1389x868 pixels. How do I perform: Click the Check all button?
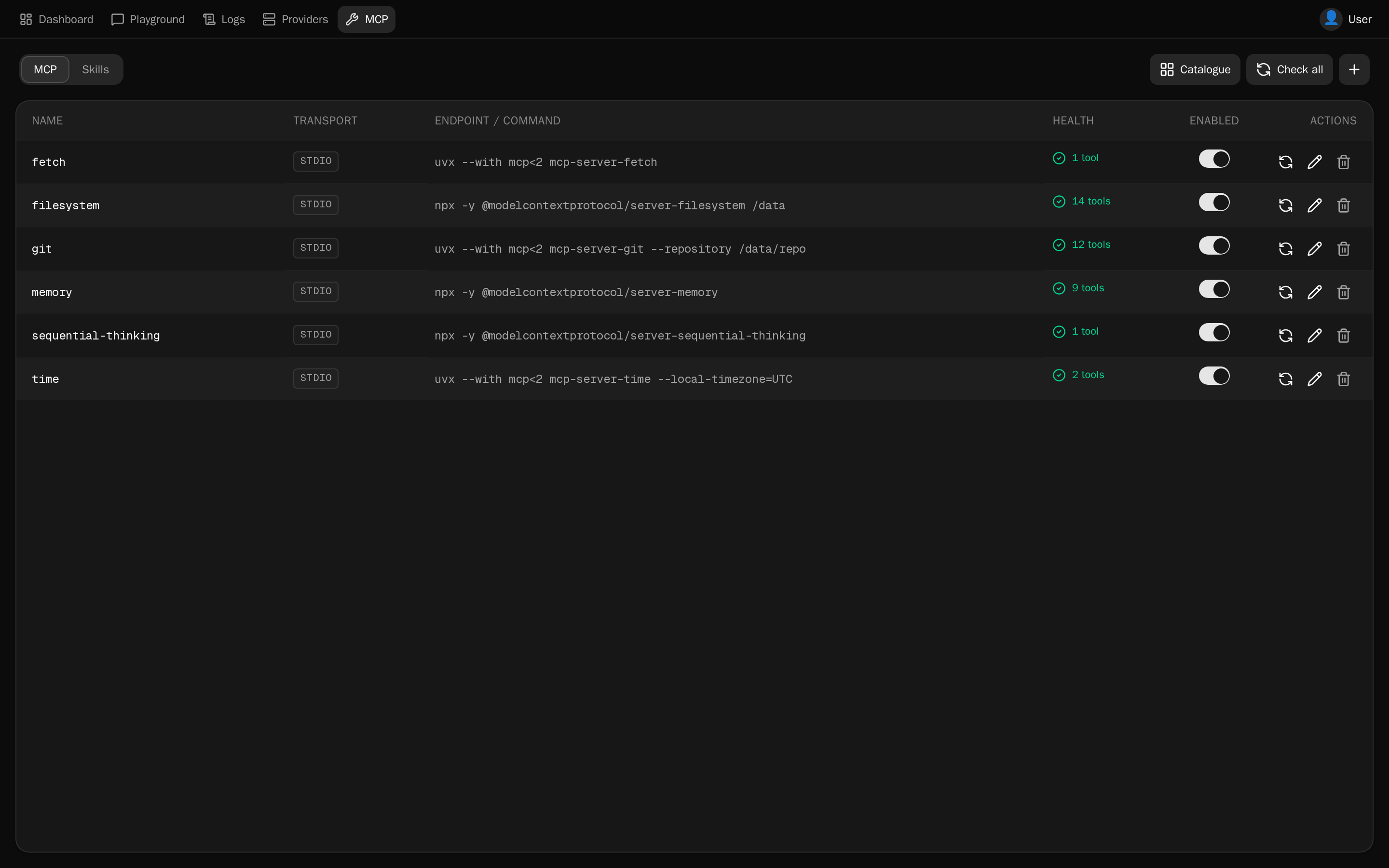[1289, 69]
